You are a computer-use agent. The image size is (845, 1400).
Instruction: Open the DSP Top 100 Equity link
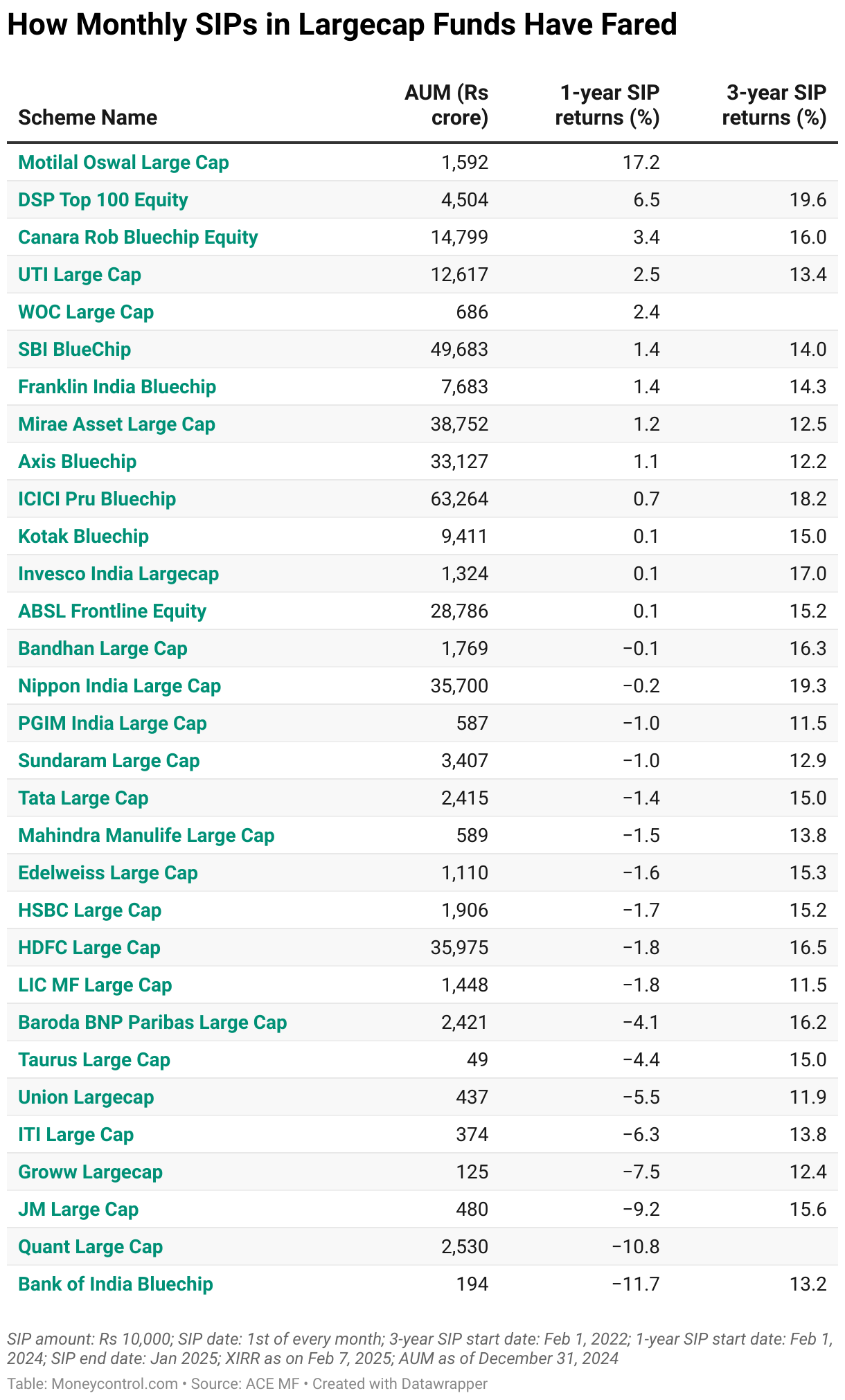coord(103,200)
